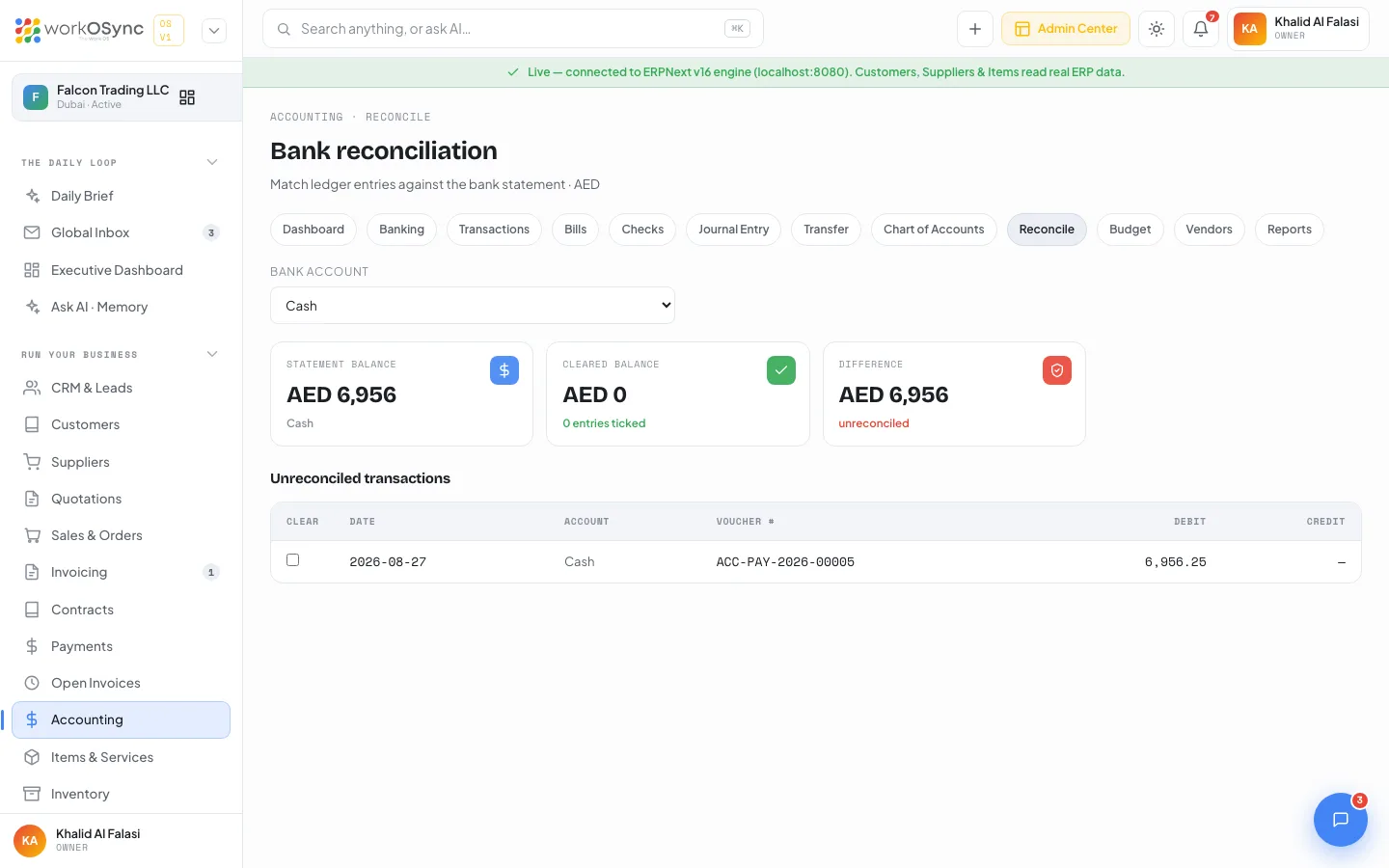Click the Accounting breadcrumb link
The image size is (1389, 868).
coord(307,117)
